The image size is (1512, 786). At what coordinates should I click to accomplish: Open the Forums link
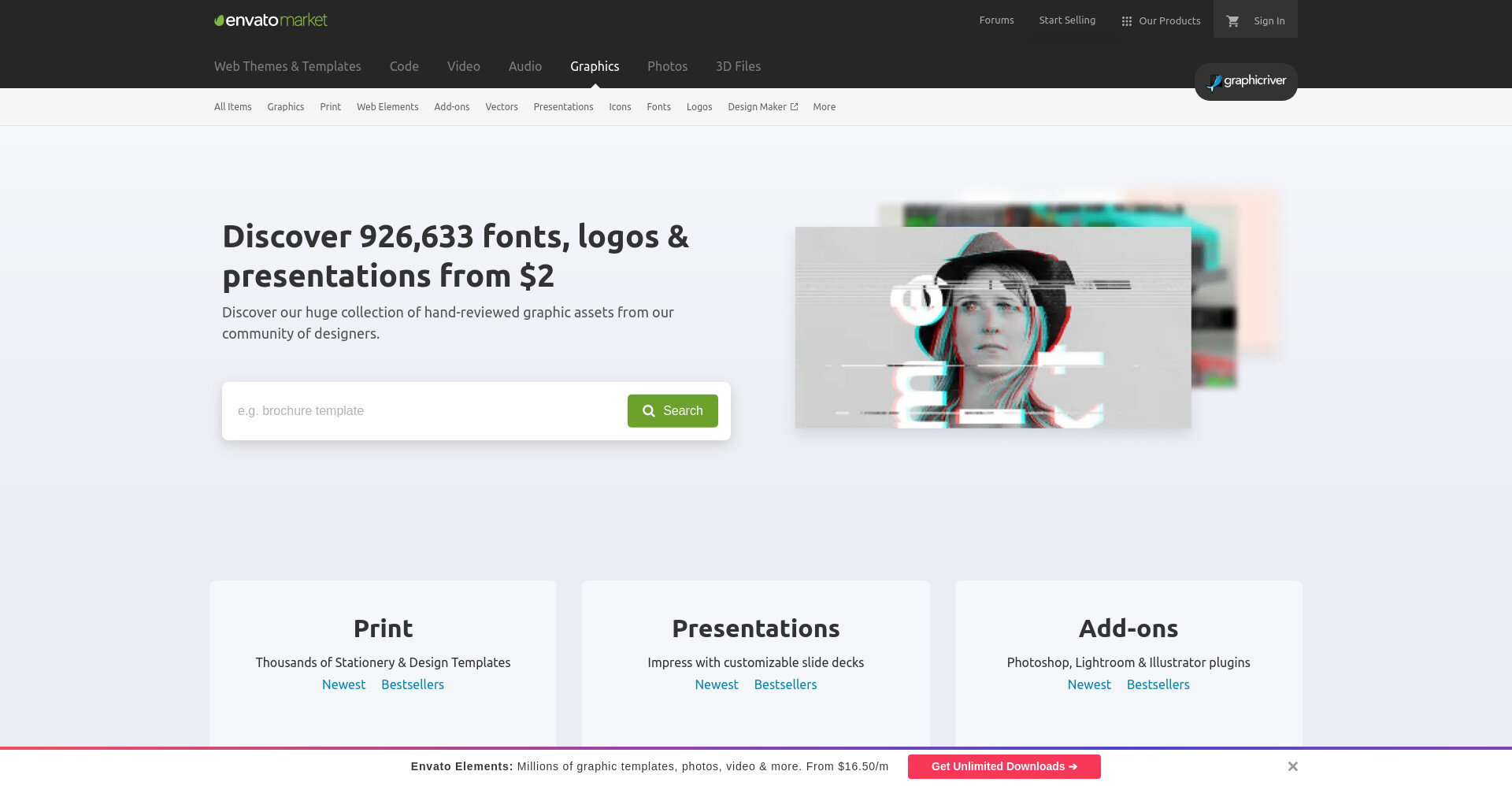click(x=996, y=20)
